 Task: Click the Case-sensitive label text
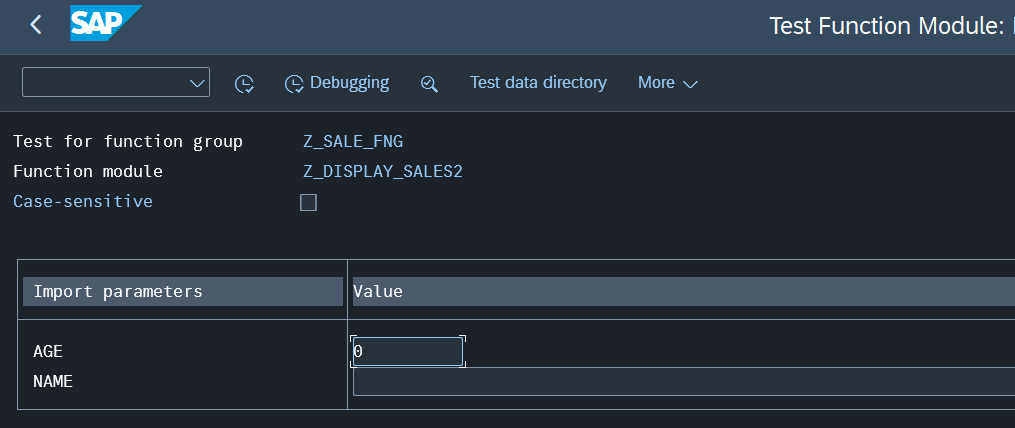[x=83, y=201]
